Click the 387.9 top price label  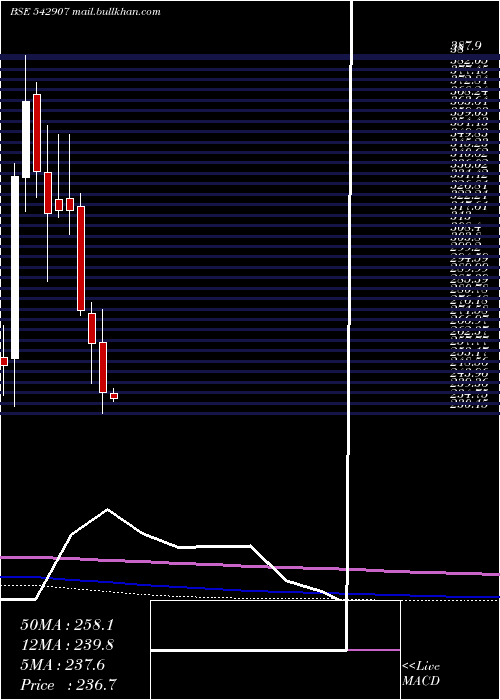pos(466,46)
